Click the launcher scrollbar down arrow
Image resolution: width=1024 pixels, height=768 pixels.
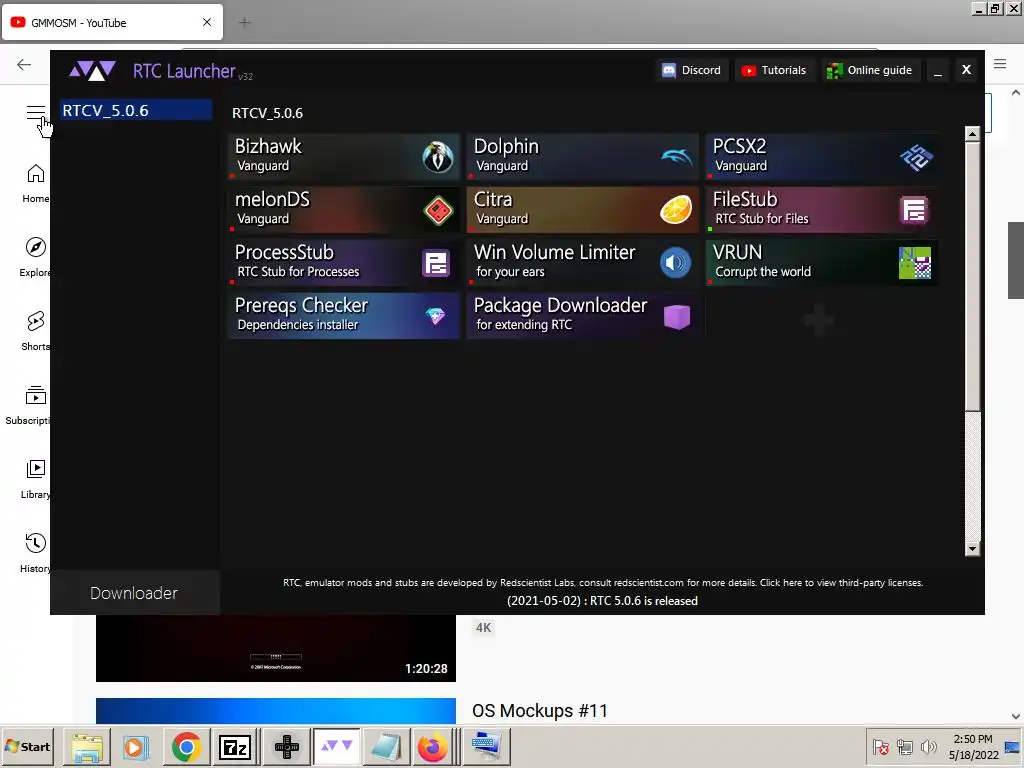coord(972,549)
